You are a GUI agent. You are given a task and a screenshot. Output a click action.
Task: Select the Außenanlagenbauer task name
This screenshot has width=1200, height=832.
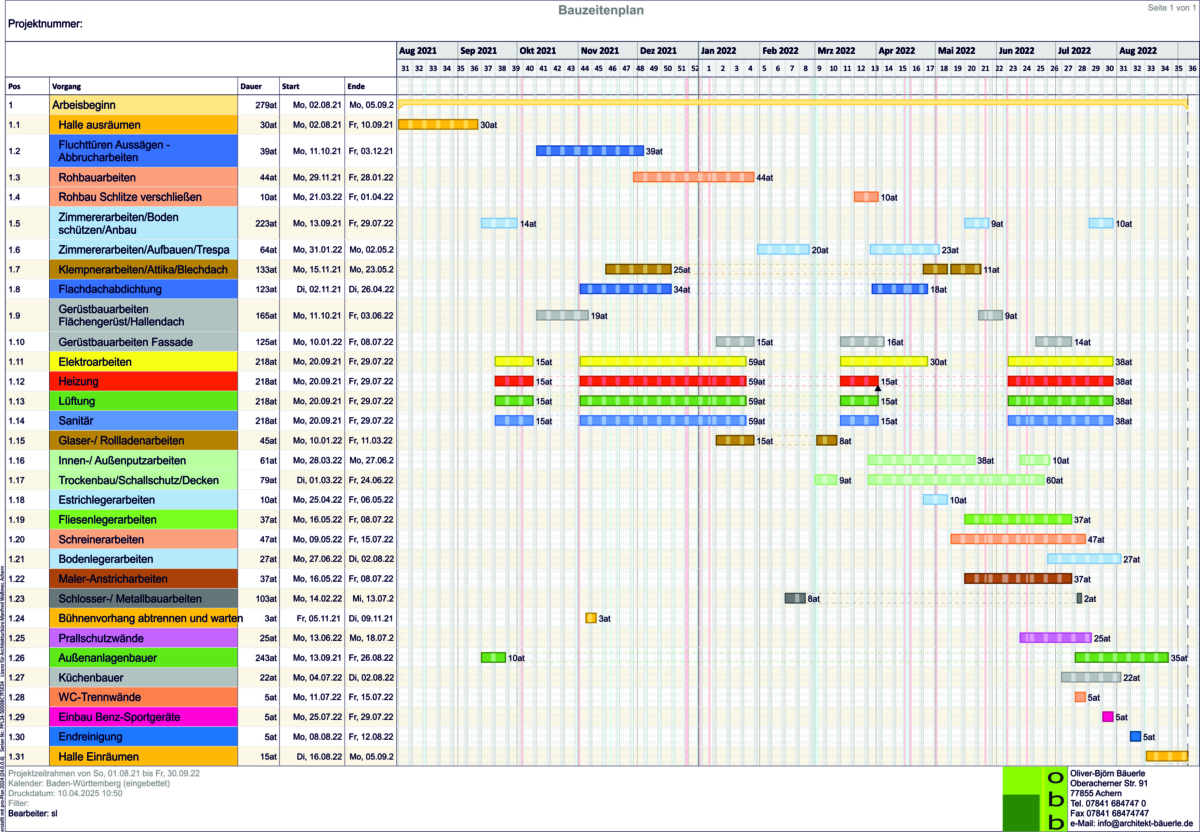(x=108, y=657)
